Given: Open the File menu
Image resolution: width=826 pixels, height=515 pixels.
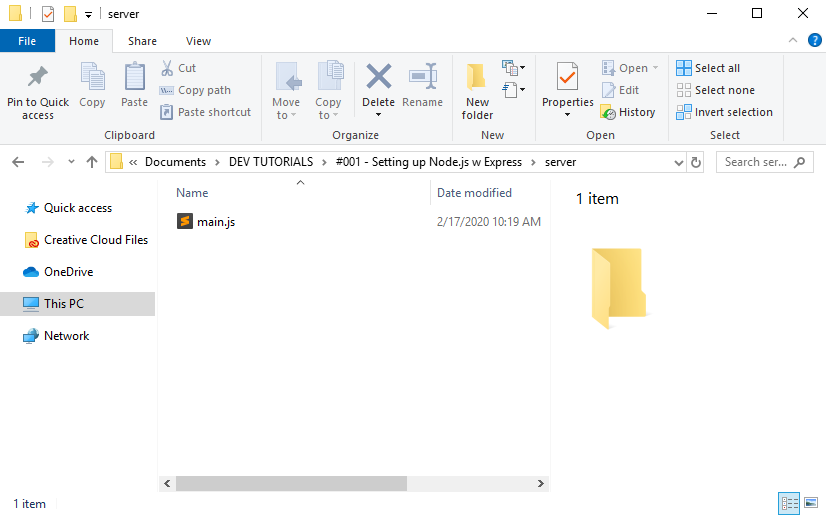Looking at the screenshot, I should pos(27,41).
